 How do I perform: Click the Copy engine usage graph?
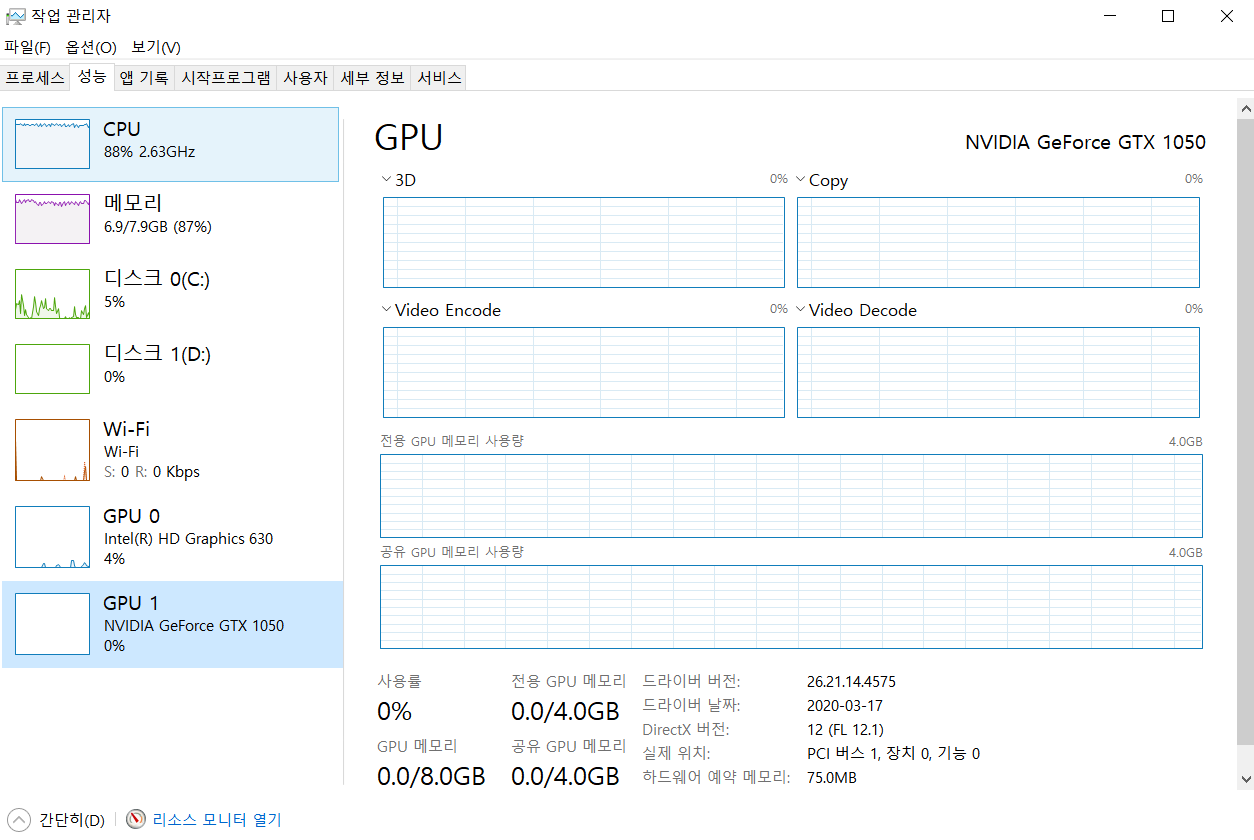point(998,242)
